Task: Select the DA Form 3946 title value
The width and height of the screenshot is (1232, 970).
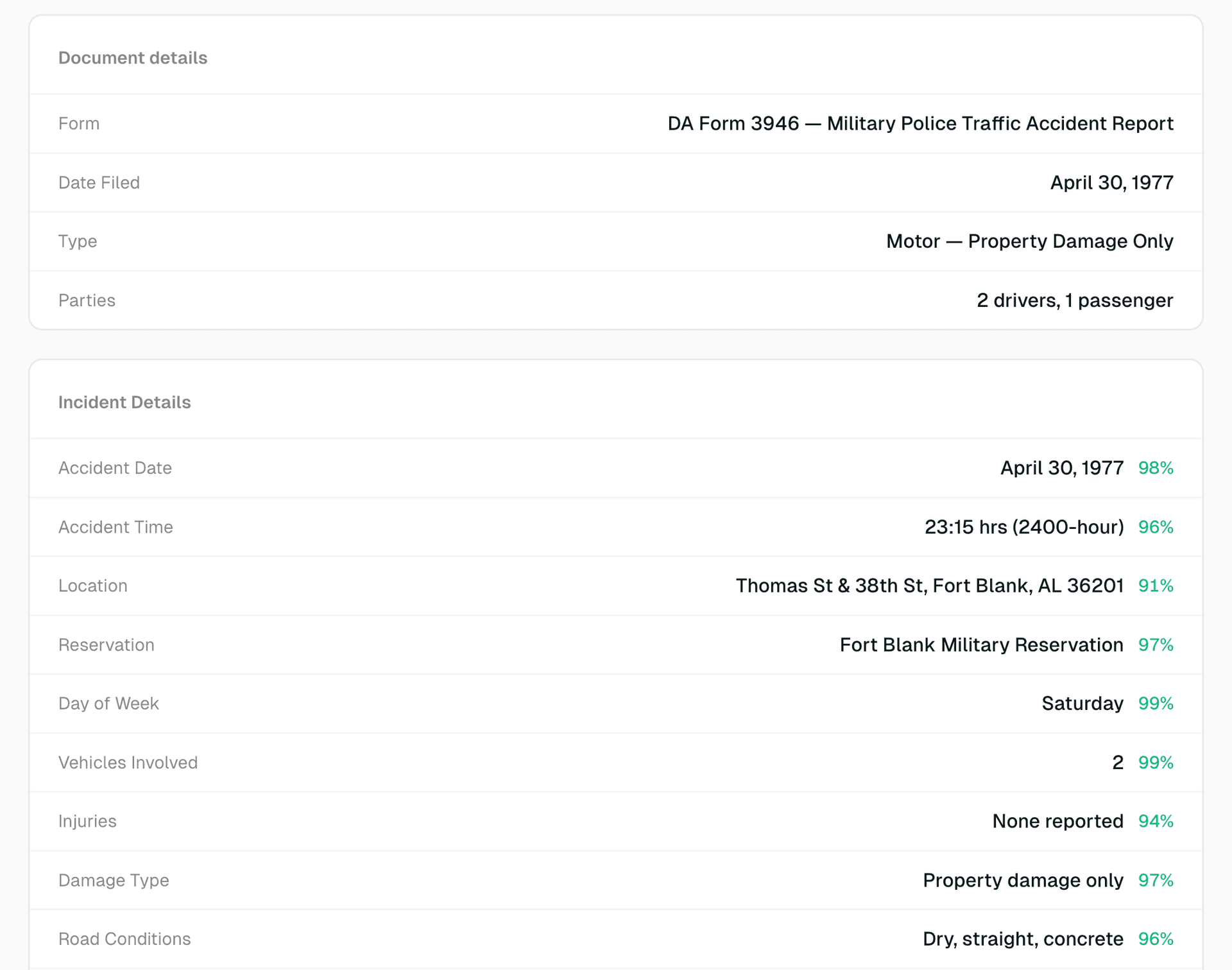Action: (920, 123)
